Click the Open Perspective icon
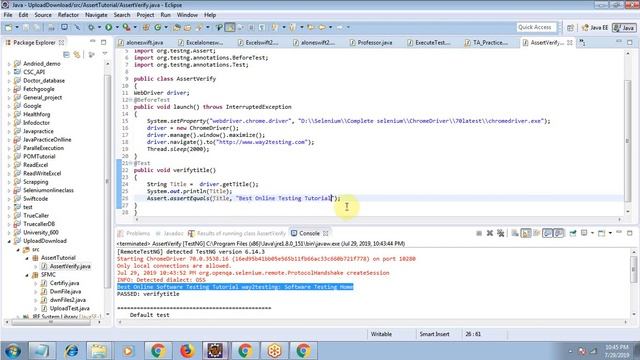Screen dimensions: 640x360 tap(570, 27)
